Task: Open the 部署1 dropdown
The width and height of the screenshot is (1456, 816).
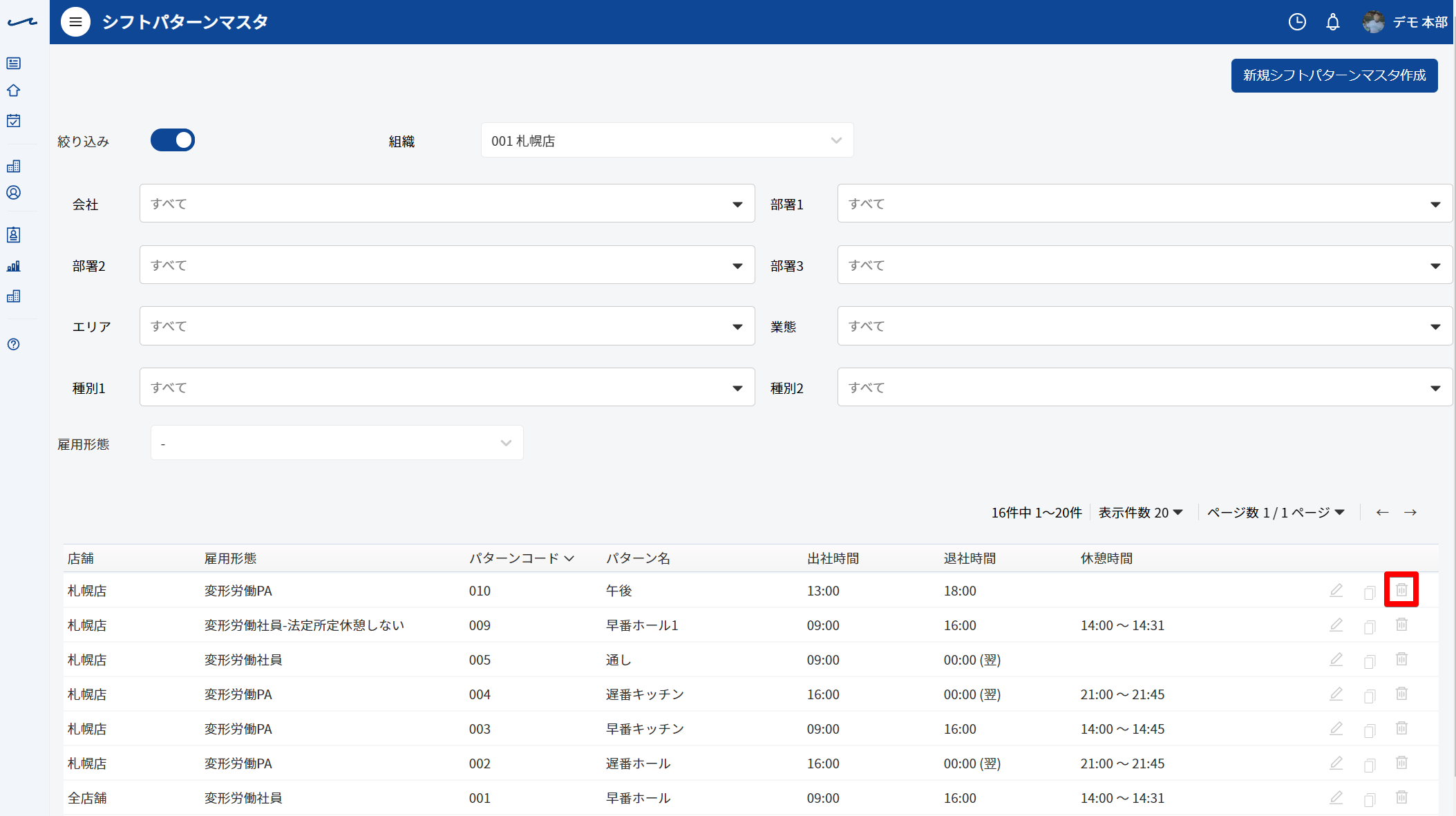Action: [1144, 203]
